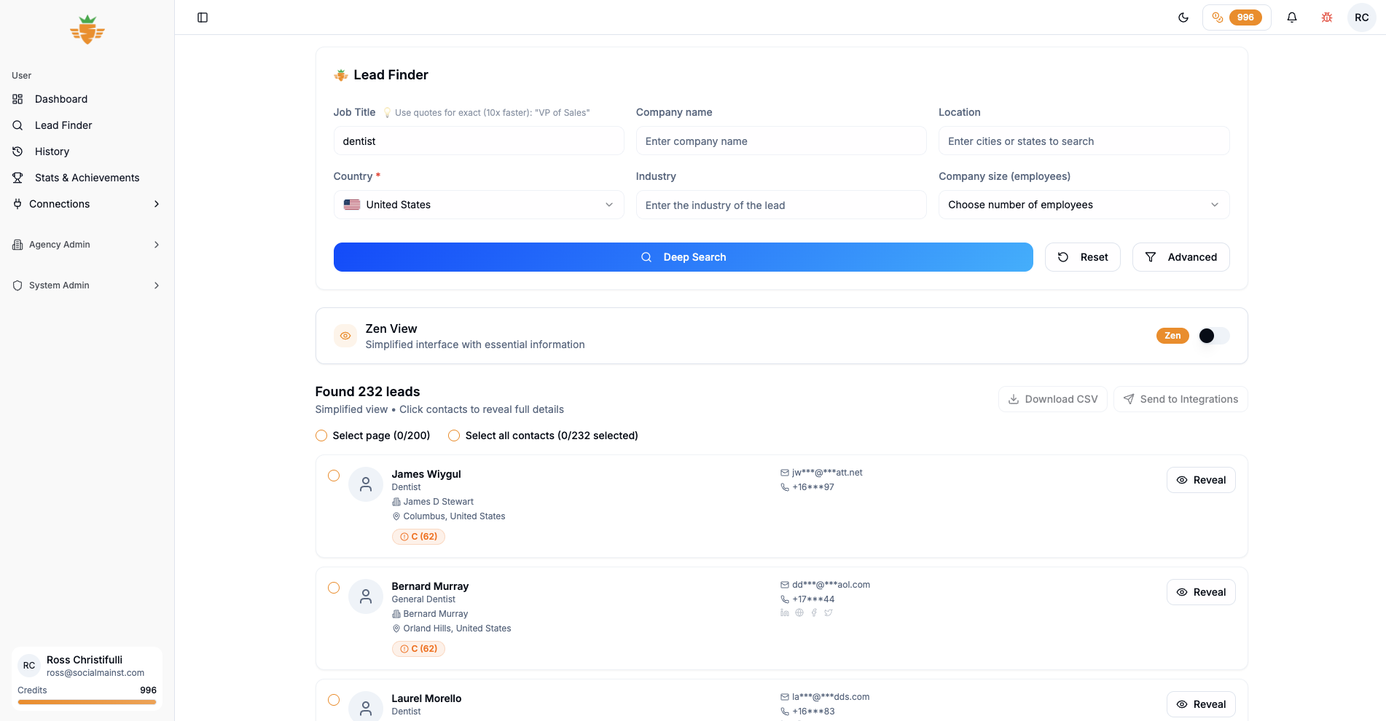Click the Job Title field containing dentist

pyautogui.click(x=478, y=141)
